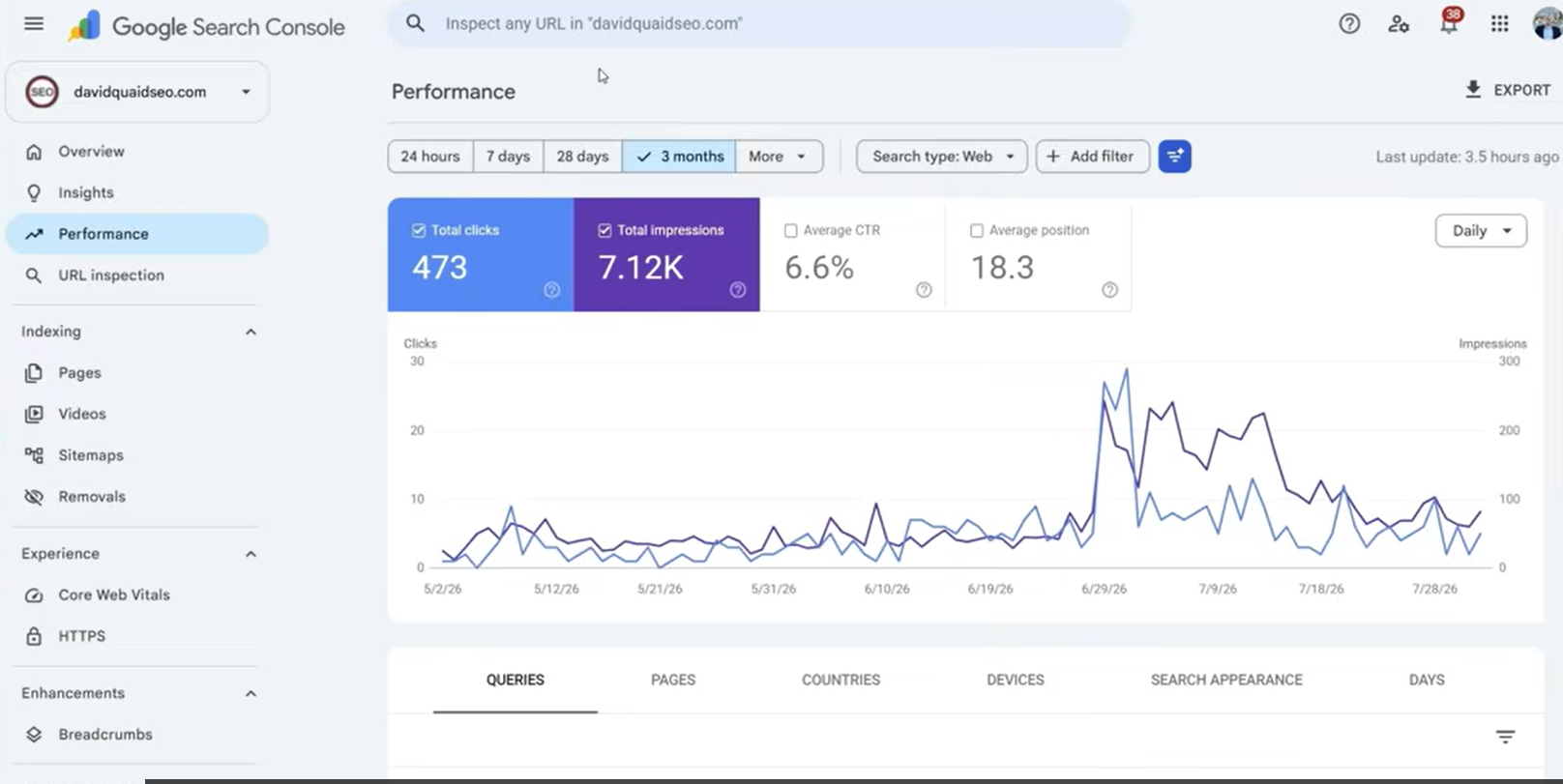This screenshot has height=784, width=1563.
Task: Show help for Total clicks metric
Action: (x=551, y=290)
